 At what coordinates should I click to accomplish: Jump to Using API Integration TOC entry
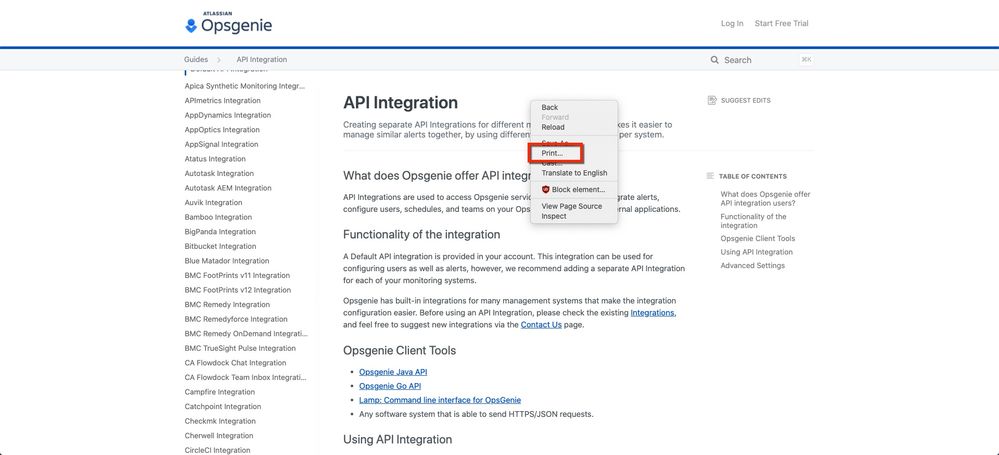pos(756,252)
